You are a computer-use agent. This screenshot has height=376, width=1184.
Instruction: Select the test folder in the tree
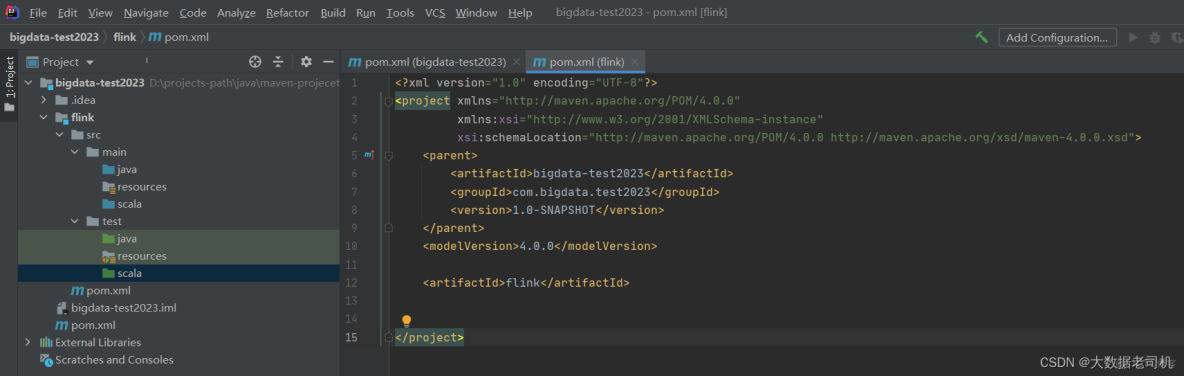112,221
